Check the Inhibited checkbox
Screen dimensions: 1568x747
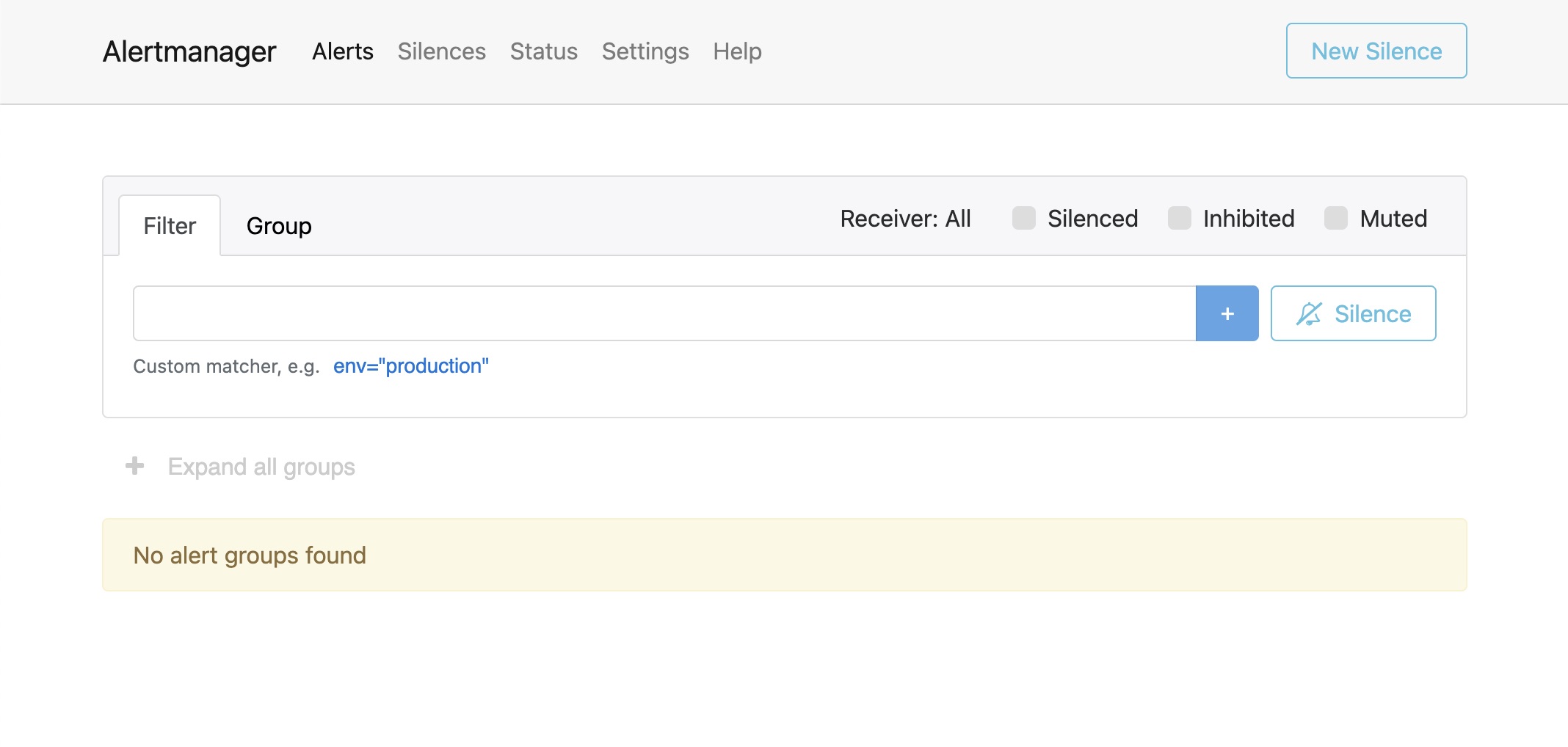point(1180,218)
